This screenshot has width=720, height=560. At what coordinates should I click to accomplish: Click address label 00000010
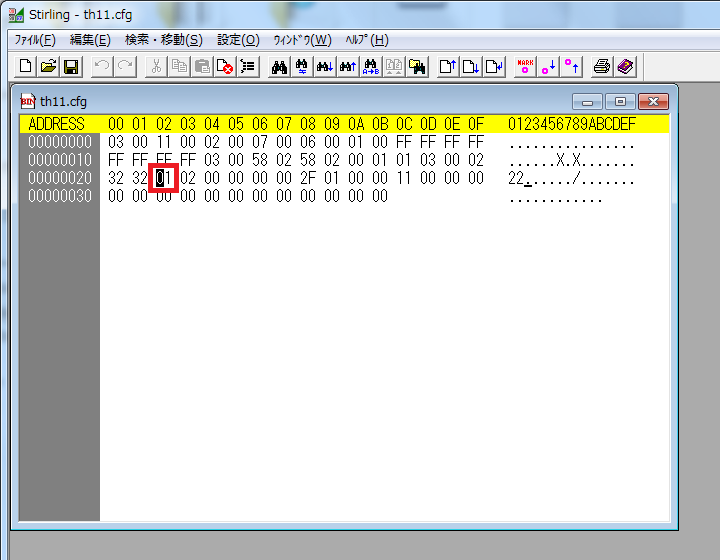60,160
